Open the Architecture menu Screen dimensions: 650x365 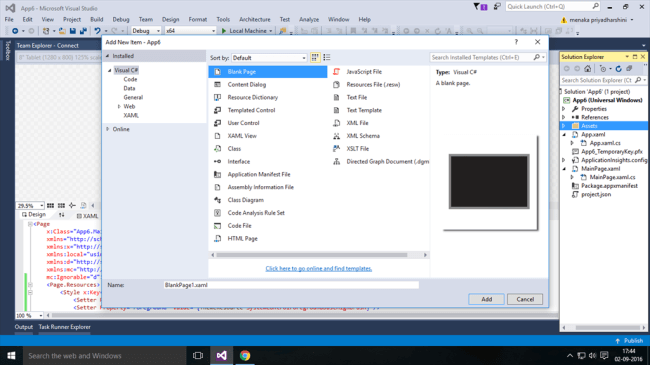[x=255, y=19]
